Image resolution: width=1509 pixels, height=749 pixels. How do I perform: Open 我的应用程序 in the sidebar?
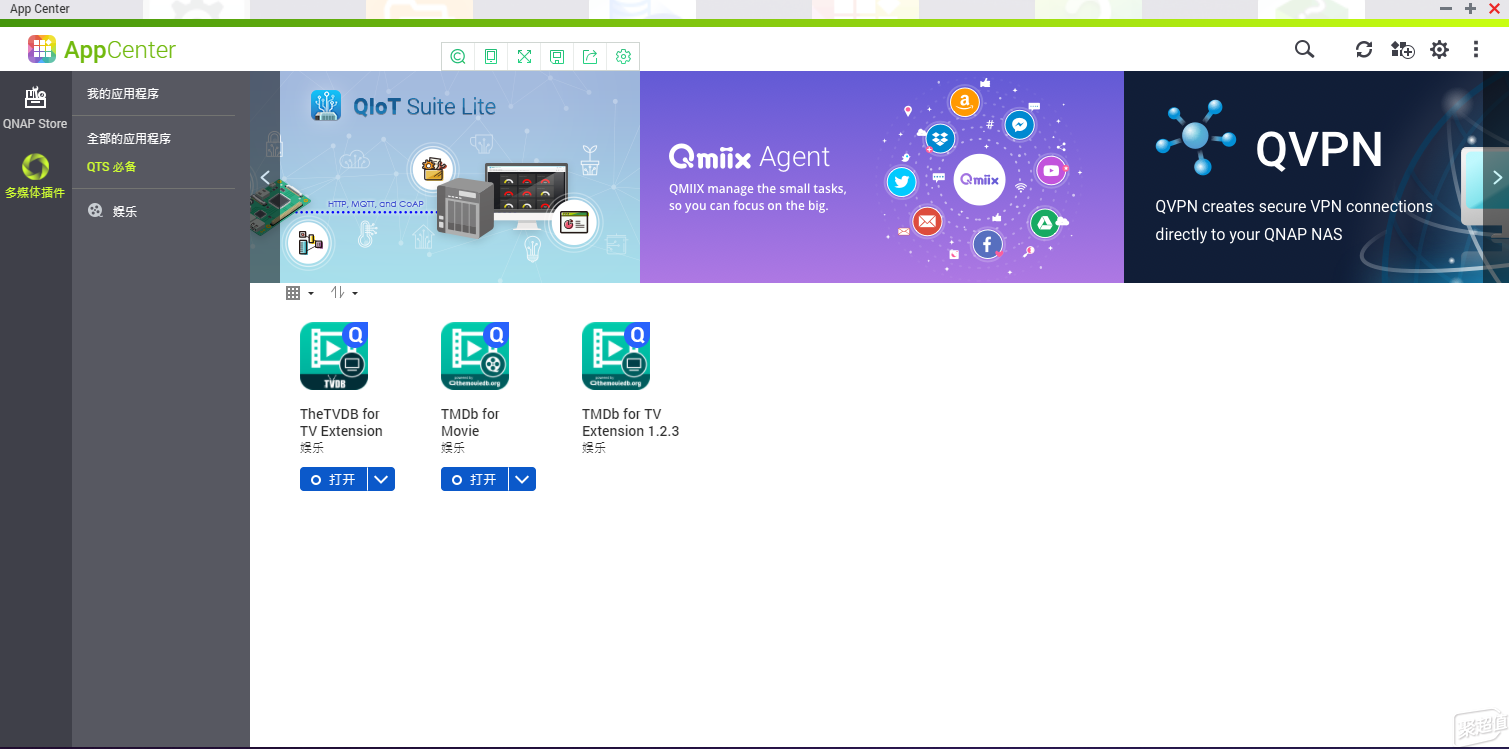point(123,93)
